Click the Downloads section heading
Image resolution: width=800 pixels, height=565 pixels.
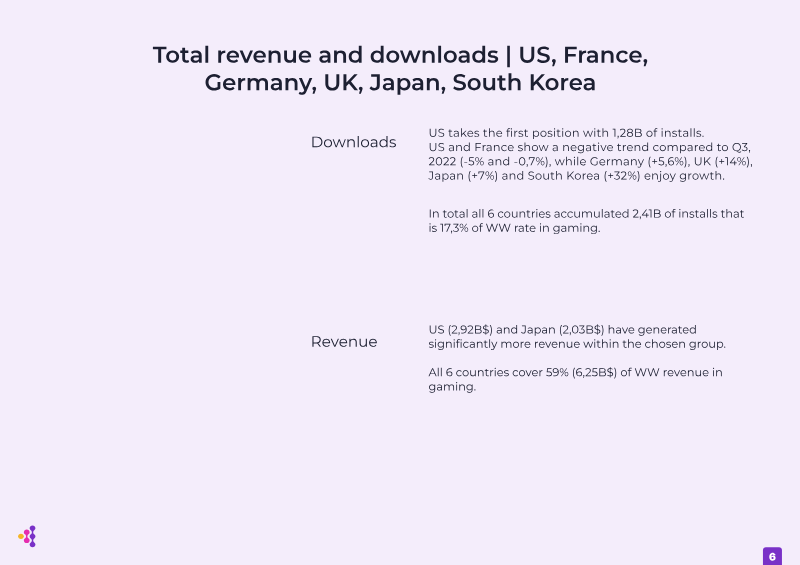click(353, 142)
